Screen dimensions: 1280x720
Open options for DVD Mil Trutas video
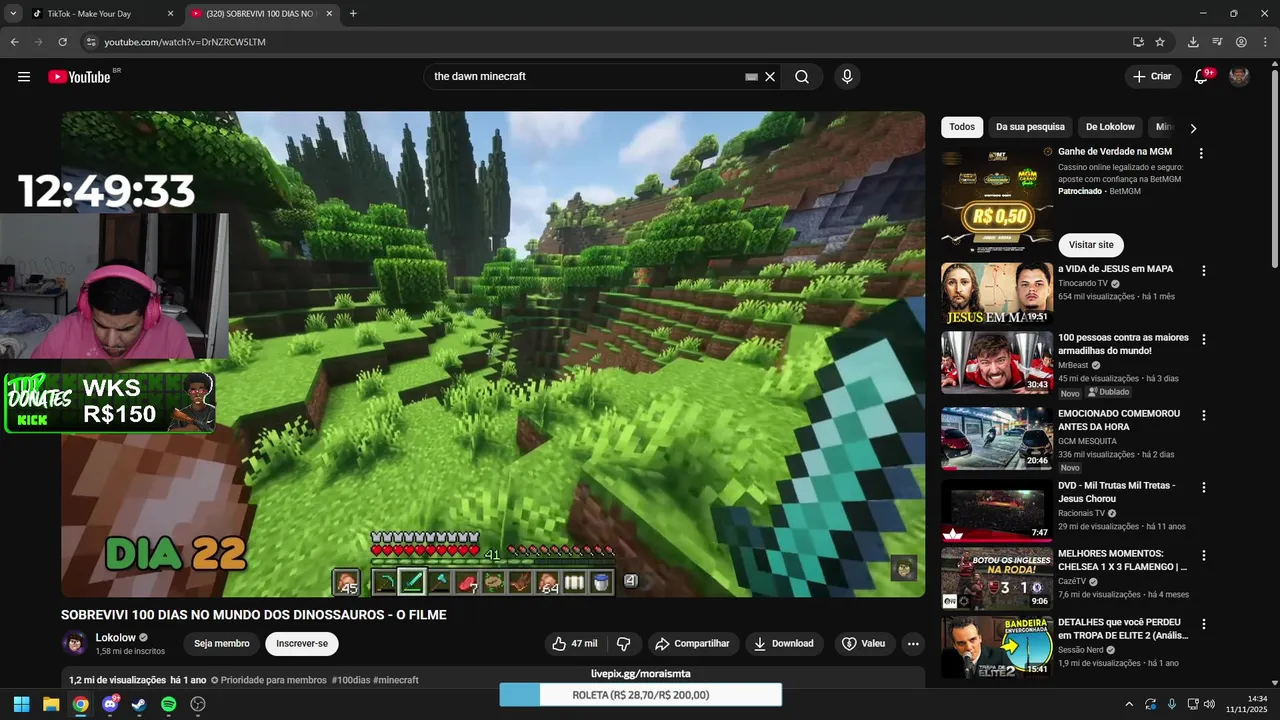[1204, 488]
